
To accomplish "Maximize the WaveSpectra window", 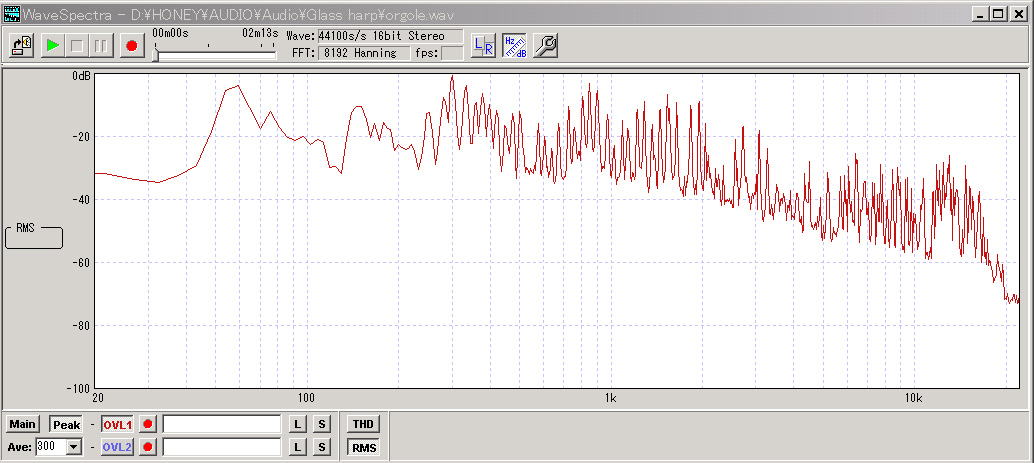I will point(998,13).
